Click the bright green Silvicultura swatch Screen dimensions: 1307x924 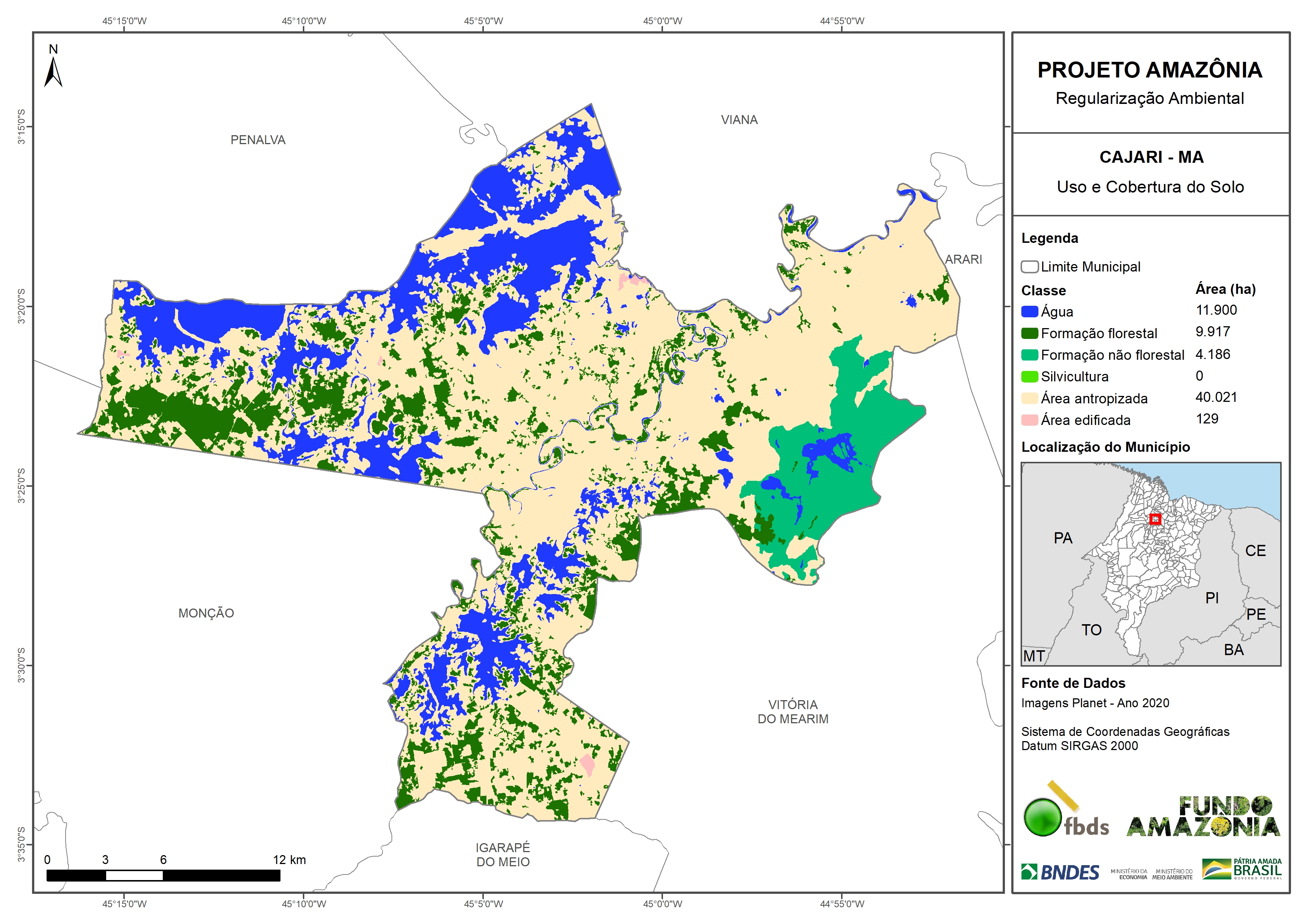click(1029, 376)
